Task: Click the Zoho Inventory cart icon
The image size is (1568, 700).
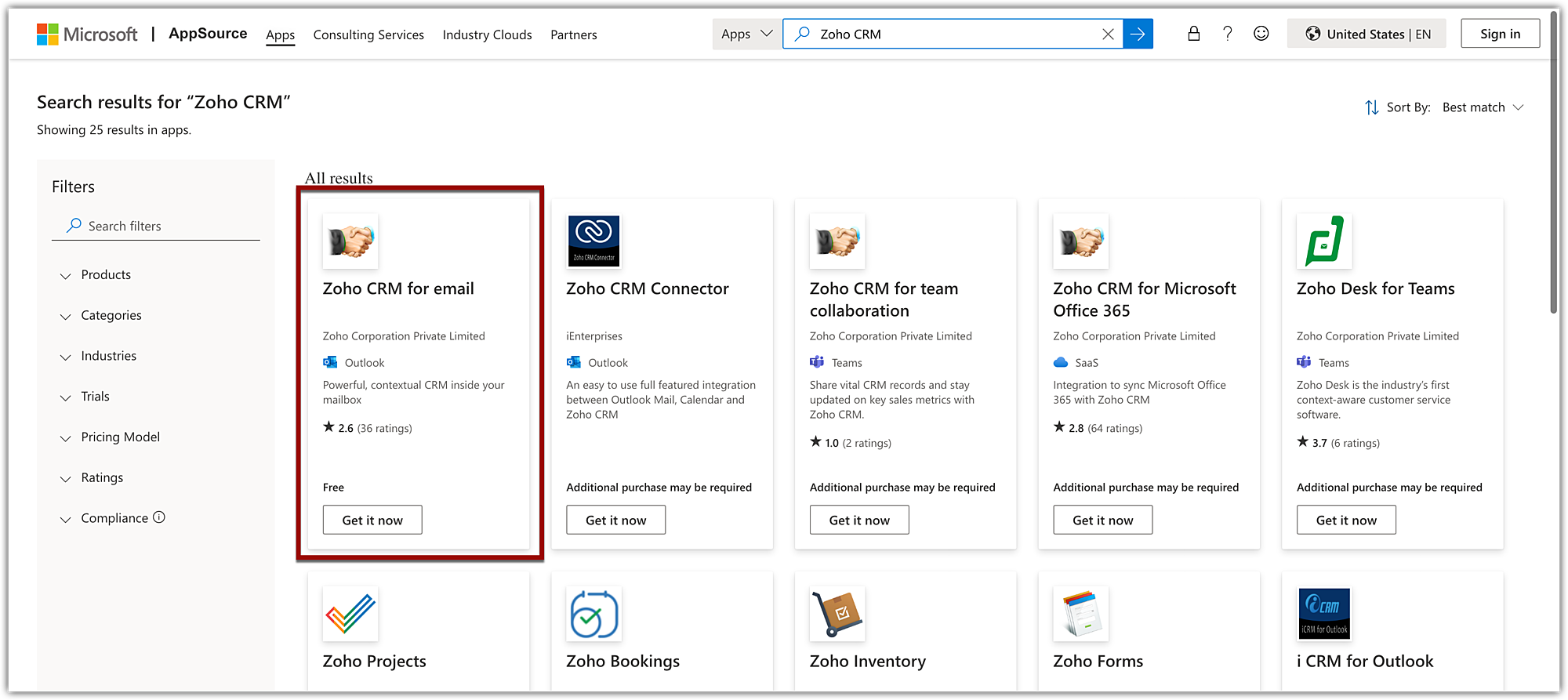Action: (837, 614)
